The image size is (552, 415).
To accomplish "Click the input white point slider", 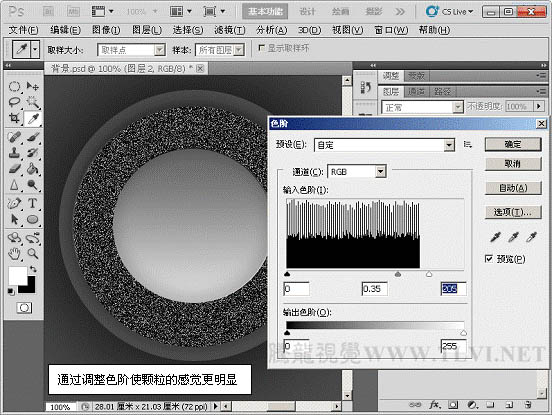I will (429, 274).
